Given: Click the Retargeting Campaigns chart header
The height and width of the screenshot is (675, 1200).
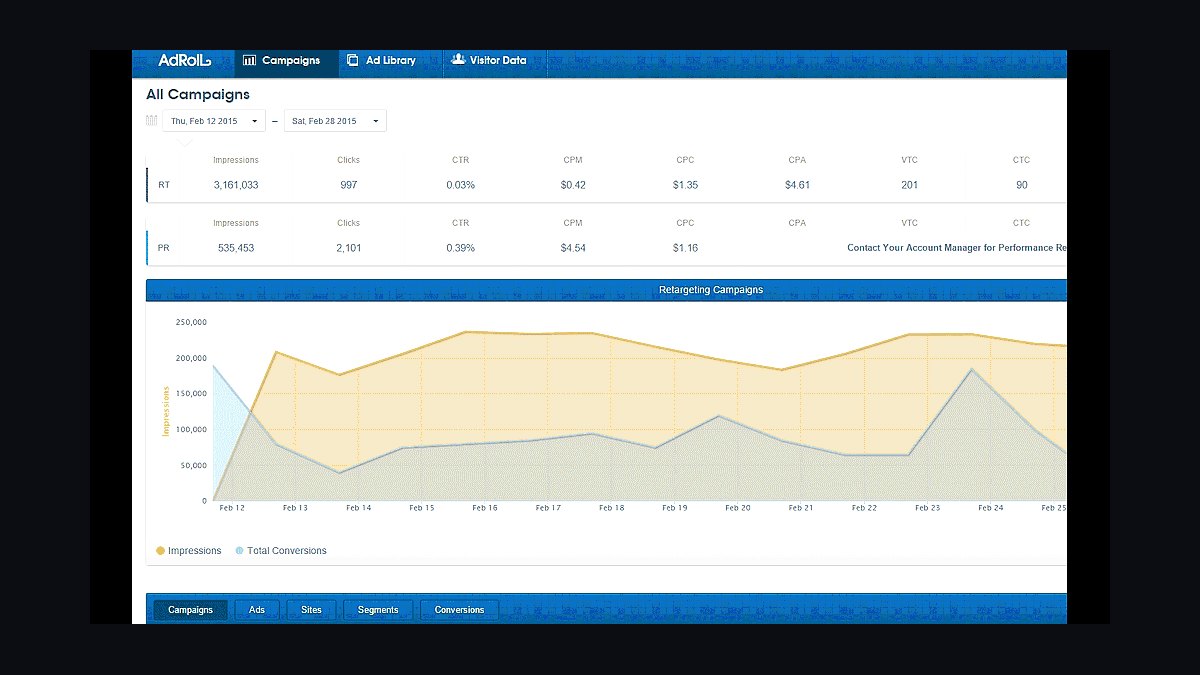Looking at the screenshot, I should [x=606, y=290].
